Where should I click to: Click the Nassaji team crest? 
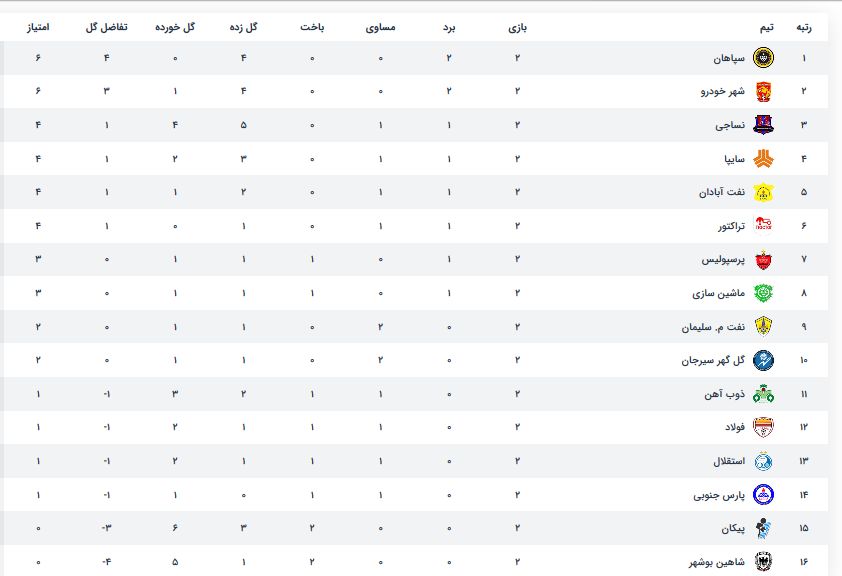tap(763, 125)
